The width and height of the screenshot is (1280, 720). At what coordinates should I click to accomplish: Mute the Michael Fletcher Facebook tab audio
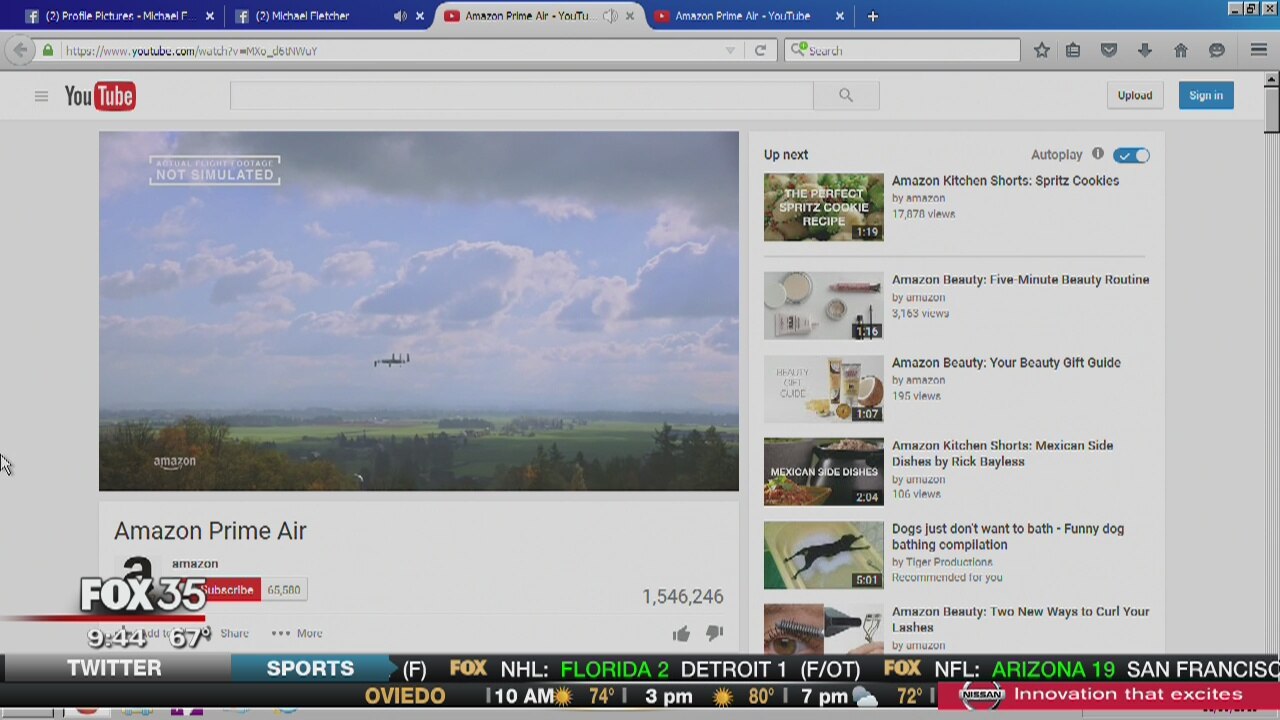(400, 16)
